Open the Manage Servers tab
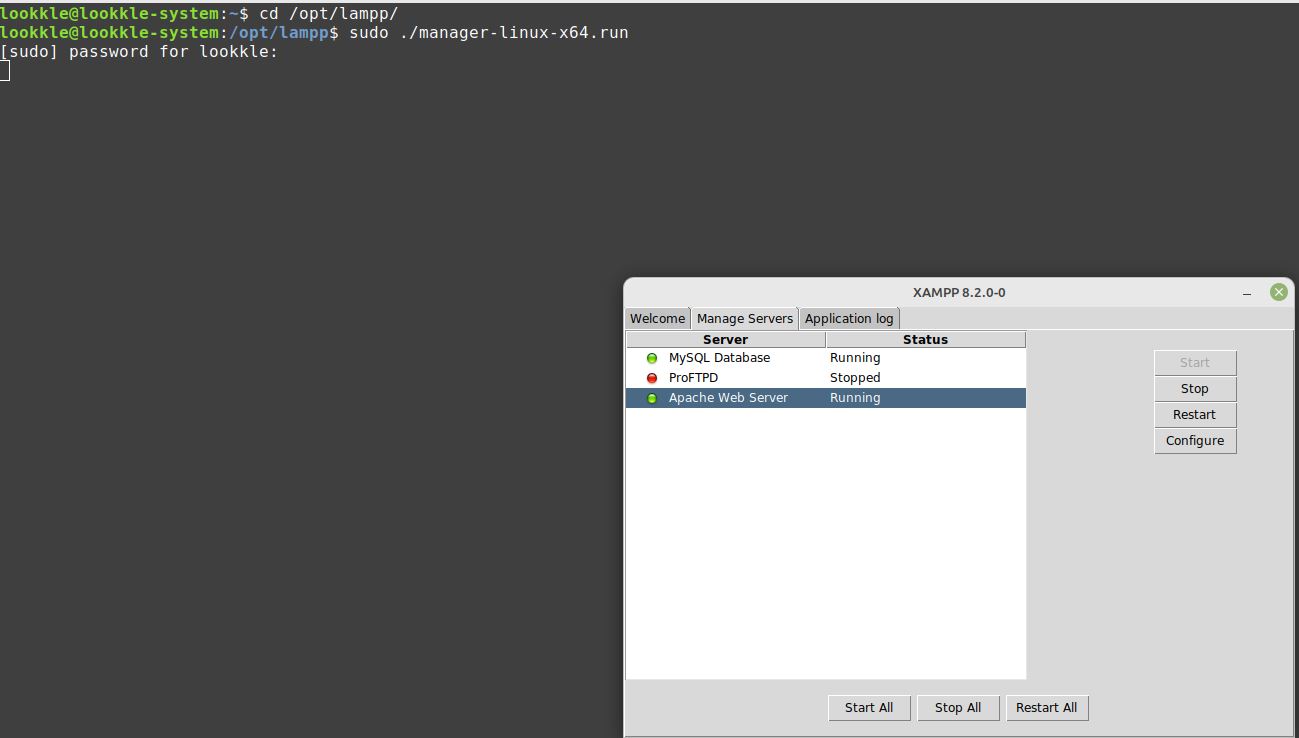Screen dimensions: 1299x738 745,318
